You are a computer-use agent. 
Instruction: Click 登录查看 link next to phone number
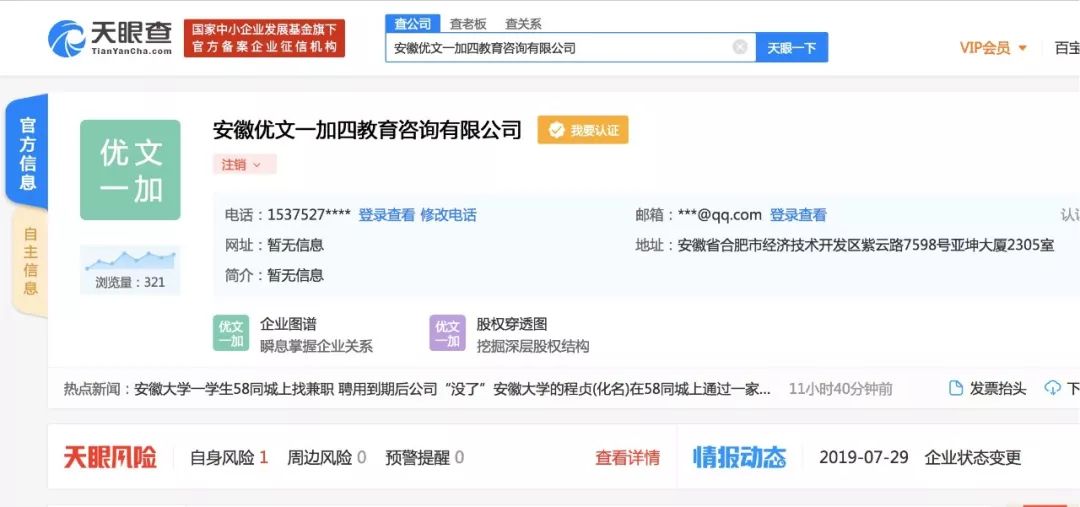[x=386, y=215]
